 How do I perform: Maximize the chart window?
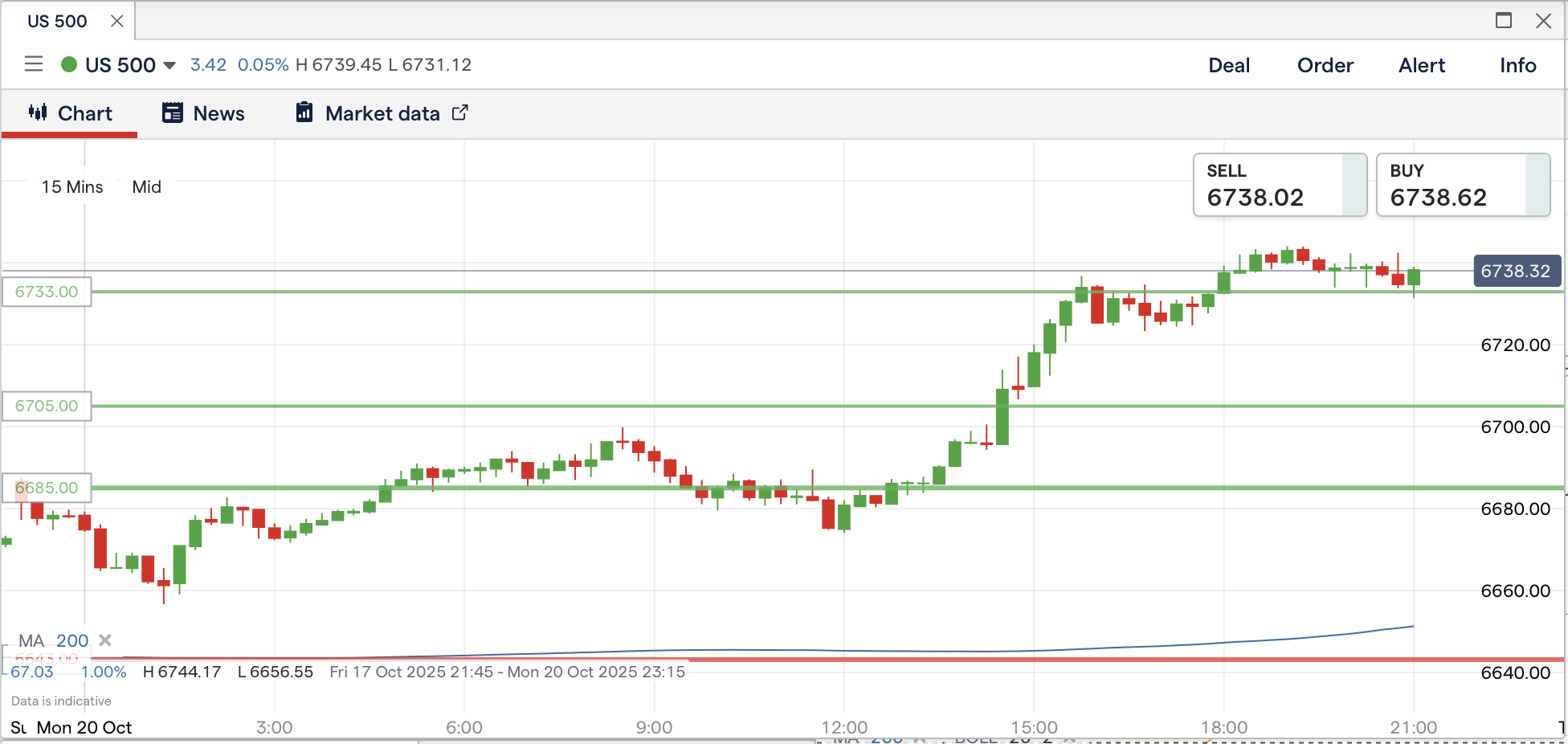click(x=1504, y=20)
